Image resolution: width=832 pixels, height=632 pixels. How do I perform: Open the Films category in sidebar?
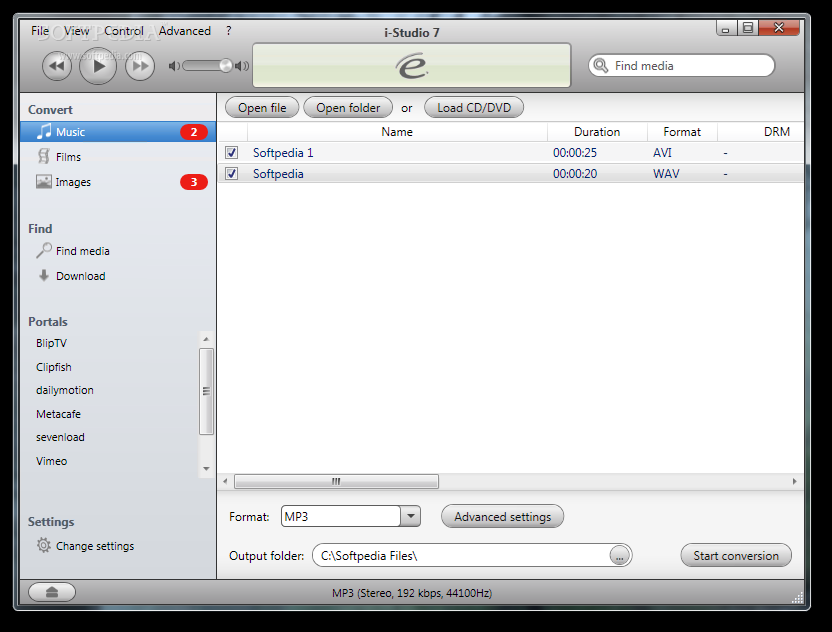[x=68, y=157]
